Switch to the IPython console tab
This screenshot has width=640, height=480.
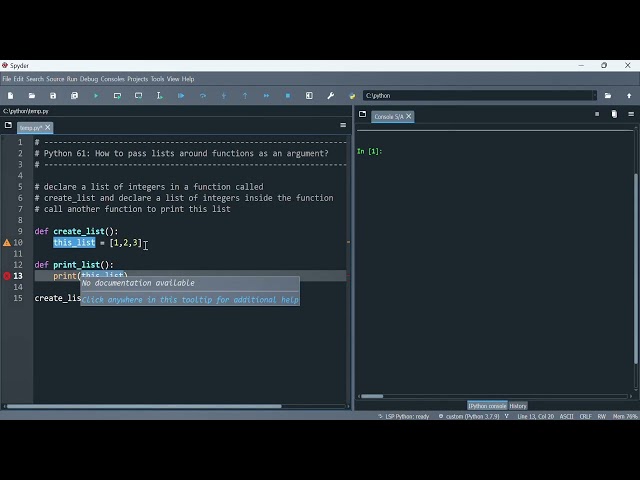click(x=487, y=406)
